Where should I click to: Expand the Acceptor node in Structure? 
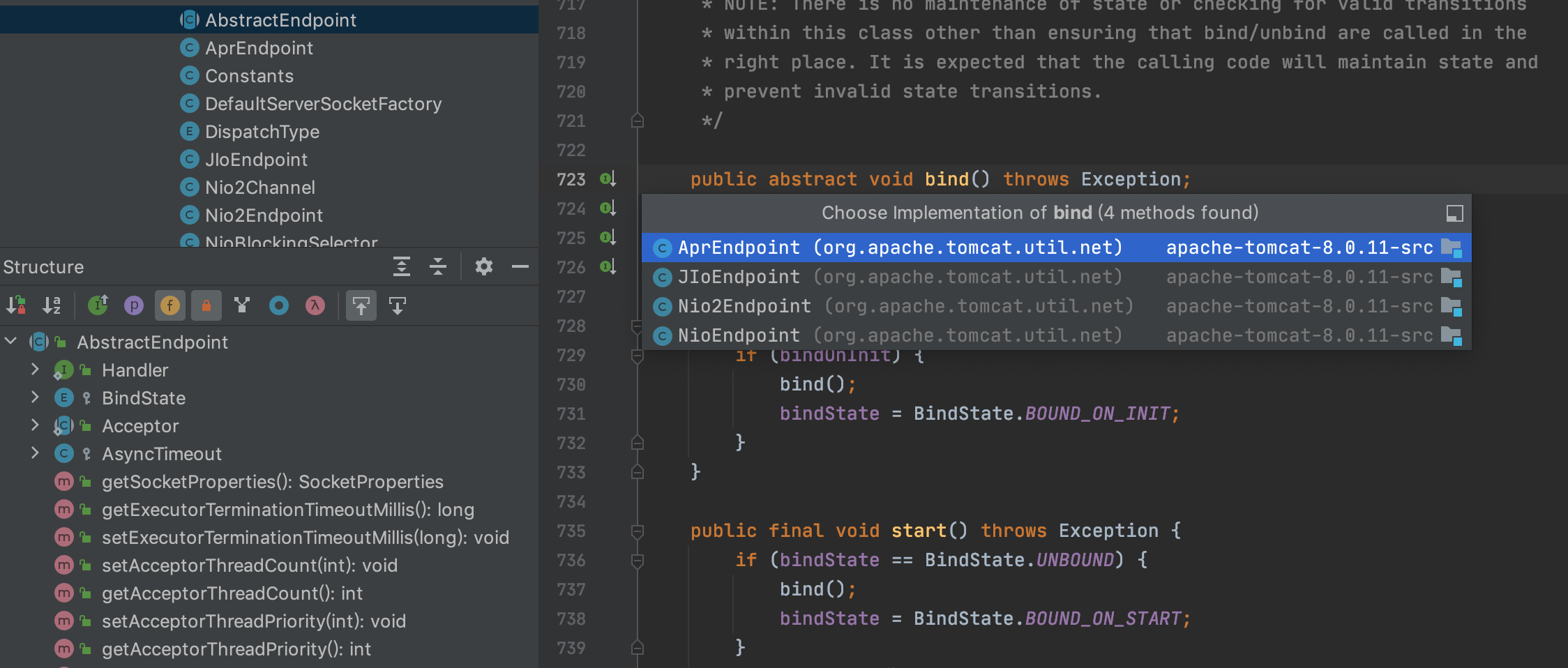click(x=35, y=425)
